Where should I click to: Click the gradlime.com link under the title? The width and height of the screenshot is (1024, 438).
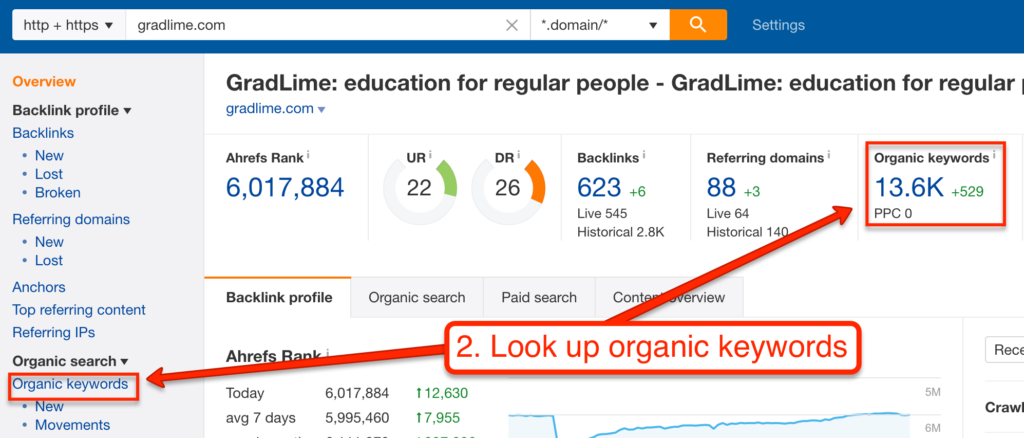[270, 108]
